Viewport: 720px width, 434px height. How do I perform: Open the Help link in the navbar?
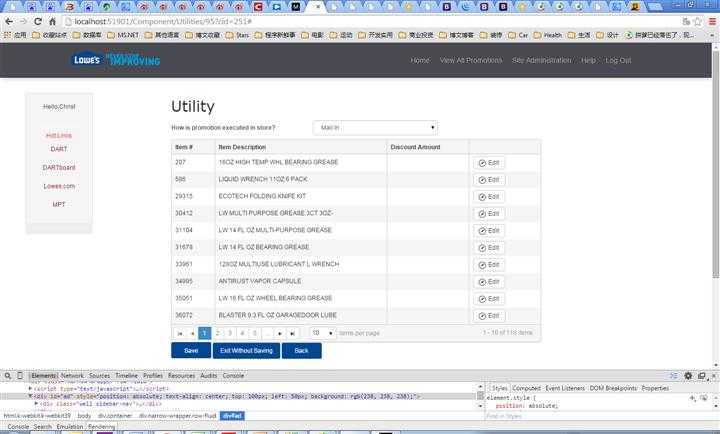pos(588,60)
